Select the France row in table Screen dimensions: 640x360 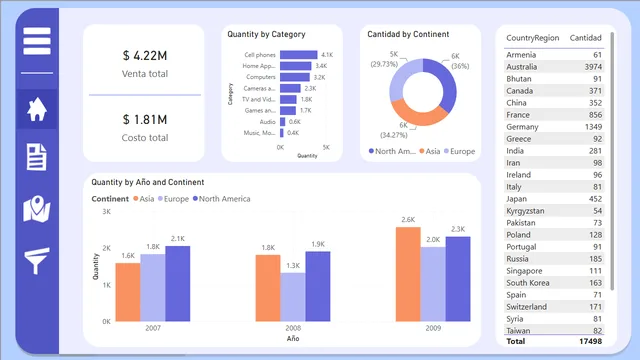pyautogui.click(x=554, y=115)
